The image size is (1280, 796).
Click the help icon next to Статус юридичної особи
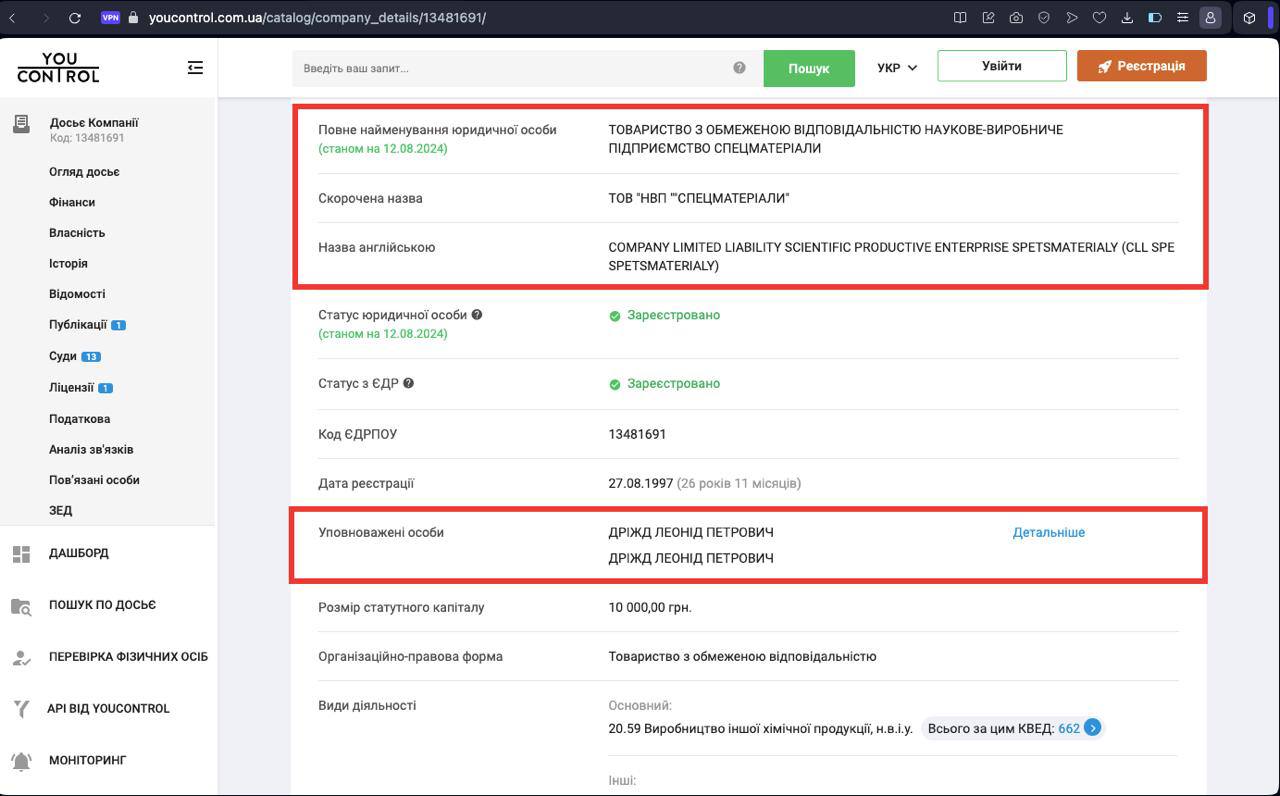[x=477, y=315]
